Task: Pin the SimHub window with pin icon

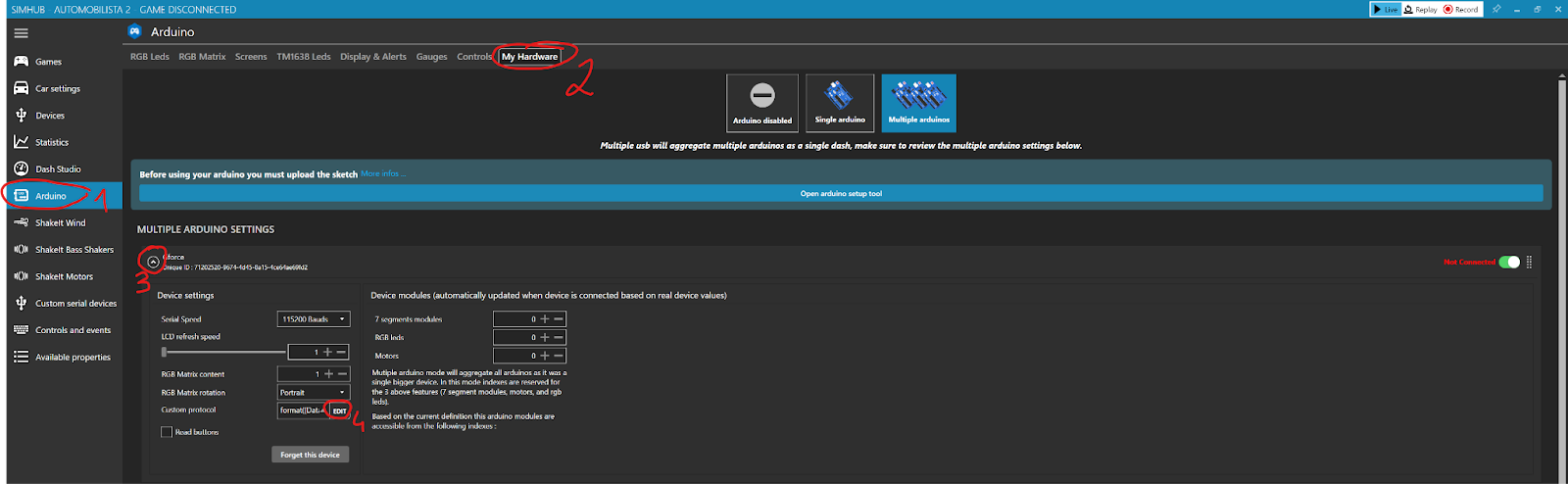Action: coord(1495,9)
